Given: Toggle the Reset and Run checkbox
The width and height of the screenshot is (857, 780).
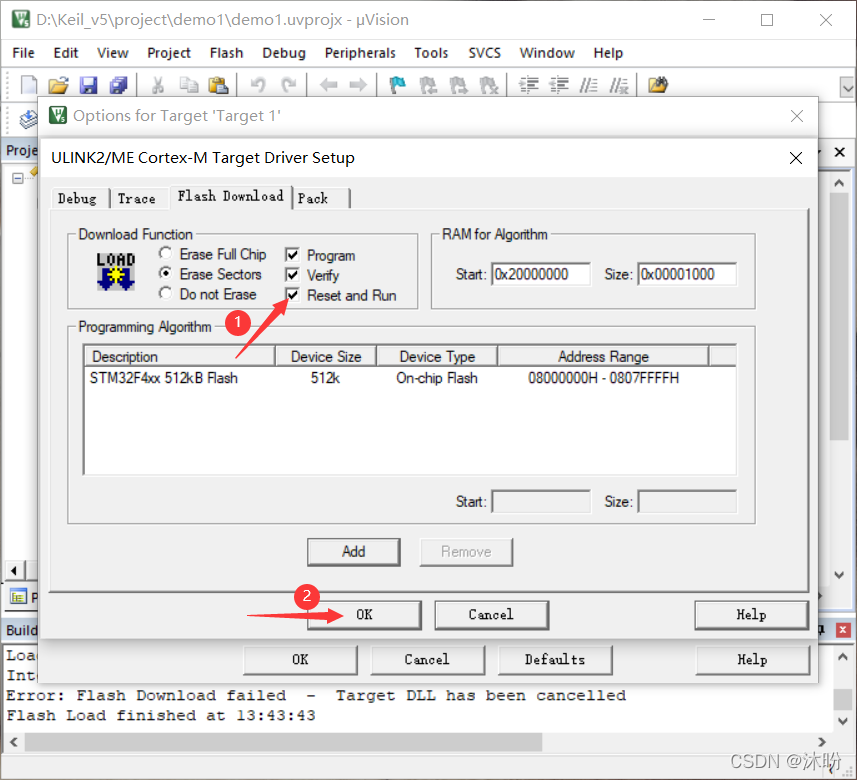Looking at the screenshot, I should (x=292, y=295).
